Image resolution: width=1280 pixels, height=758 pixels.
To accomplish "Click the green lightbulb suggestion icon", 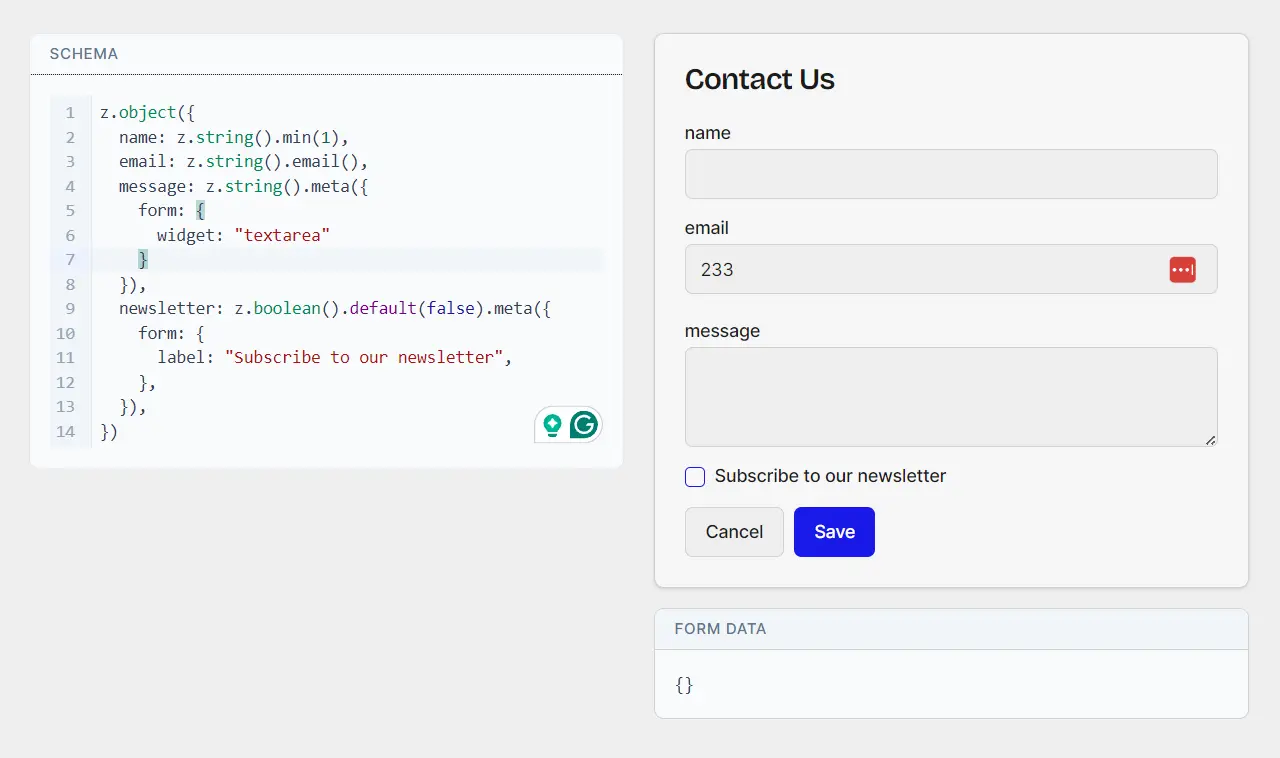I will click(x=552, y=425).
